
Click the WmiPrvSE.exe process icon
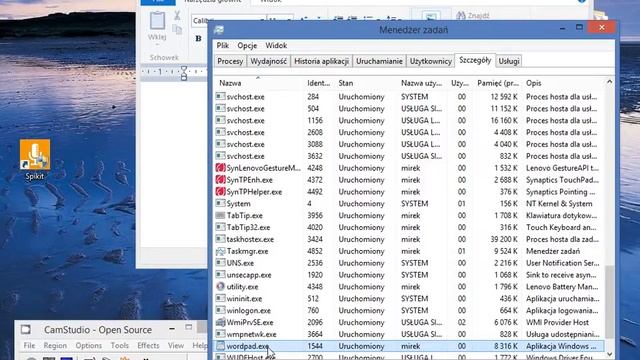pyautogui.click(x=220, y=322)
